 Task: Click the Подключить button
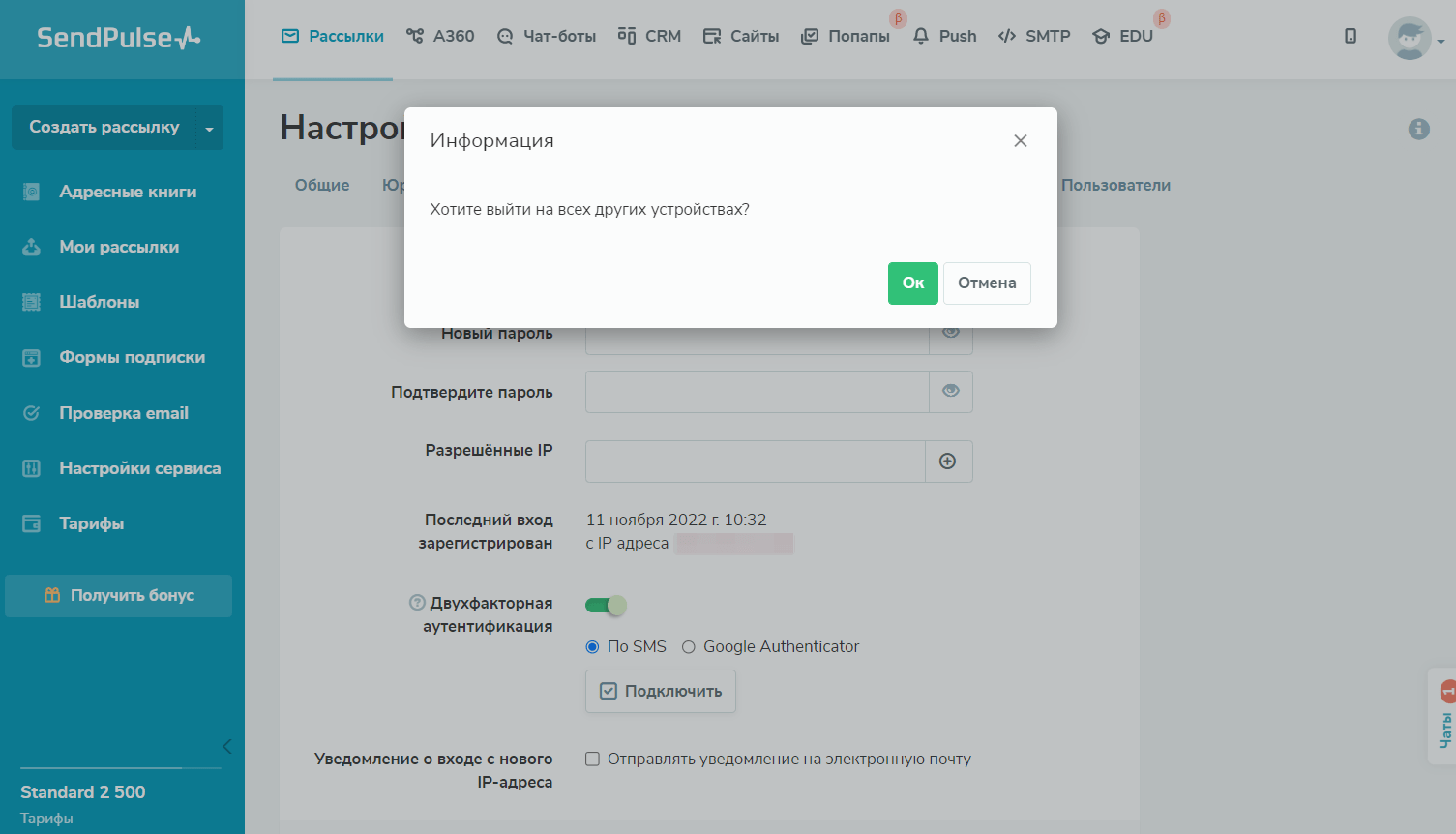[661, 692]
